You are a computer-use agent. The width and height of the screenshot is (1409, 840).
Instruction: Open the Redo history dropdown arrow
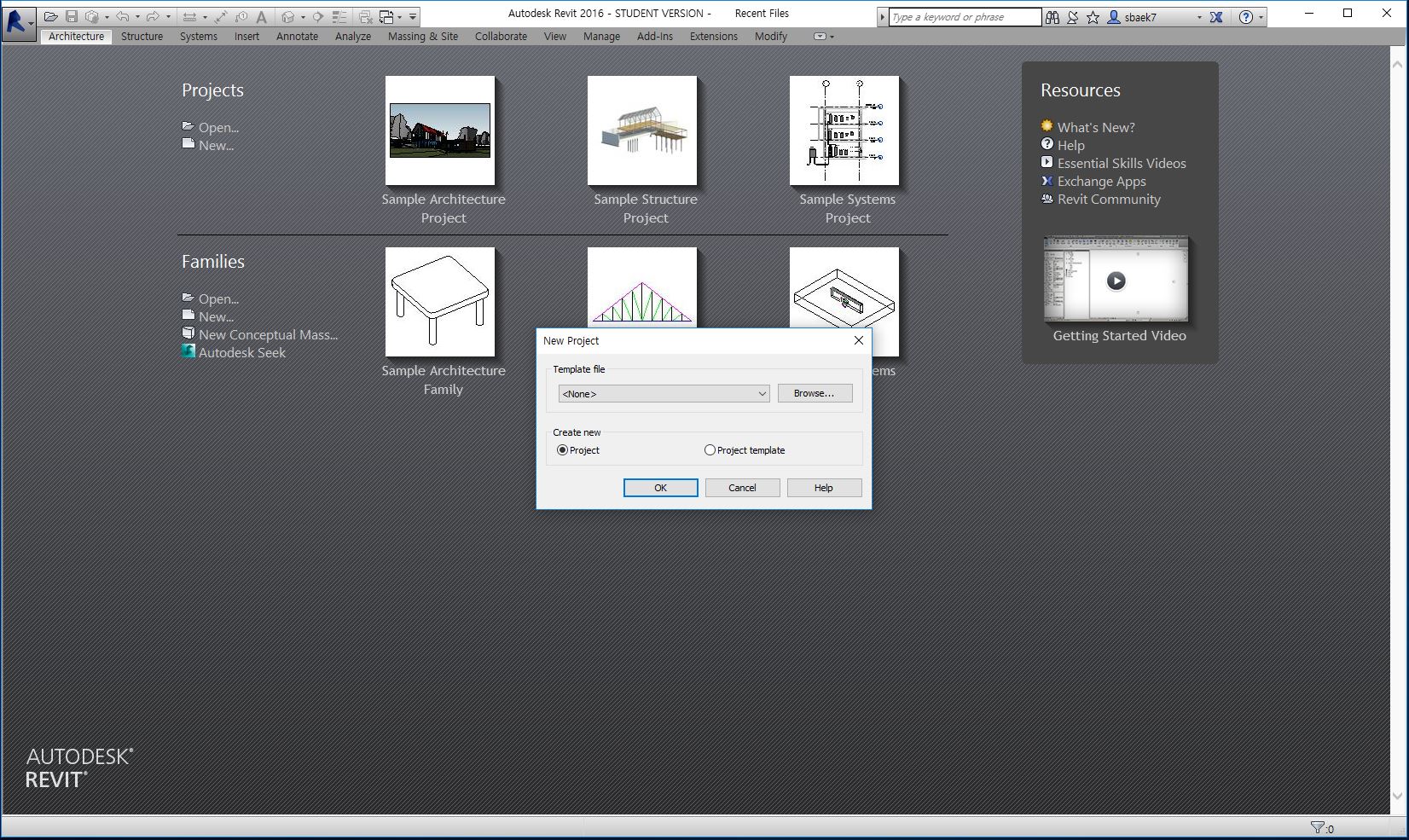point(168,17)
